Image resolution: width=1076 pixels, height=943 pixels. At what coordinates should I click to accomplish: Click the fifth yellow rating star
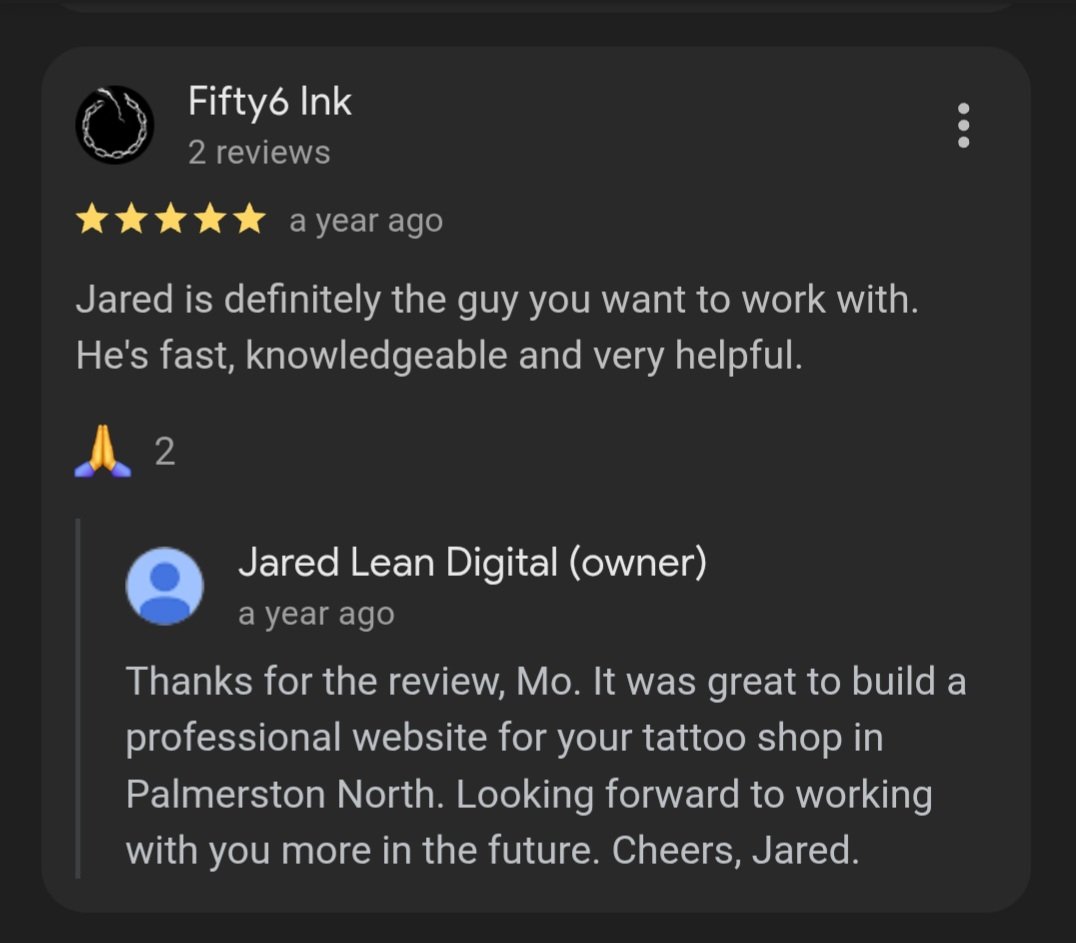point(249,220)
